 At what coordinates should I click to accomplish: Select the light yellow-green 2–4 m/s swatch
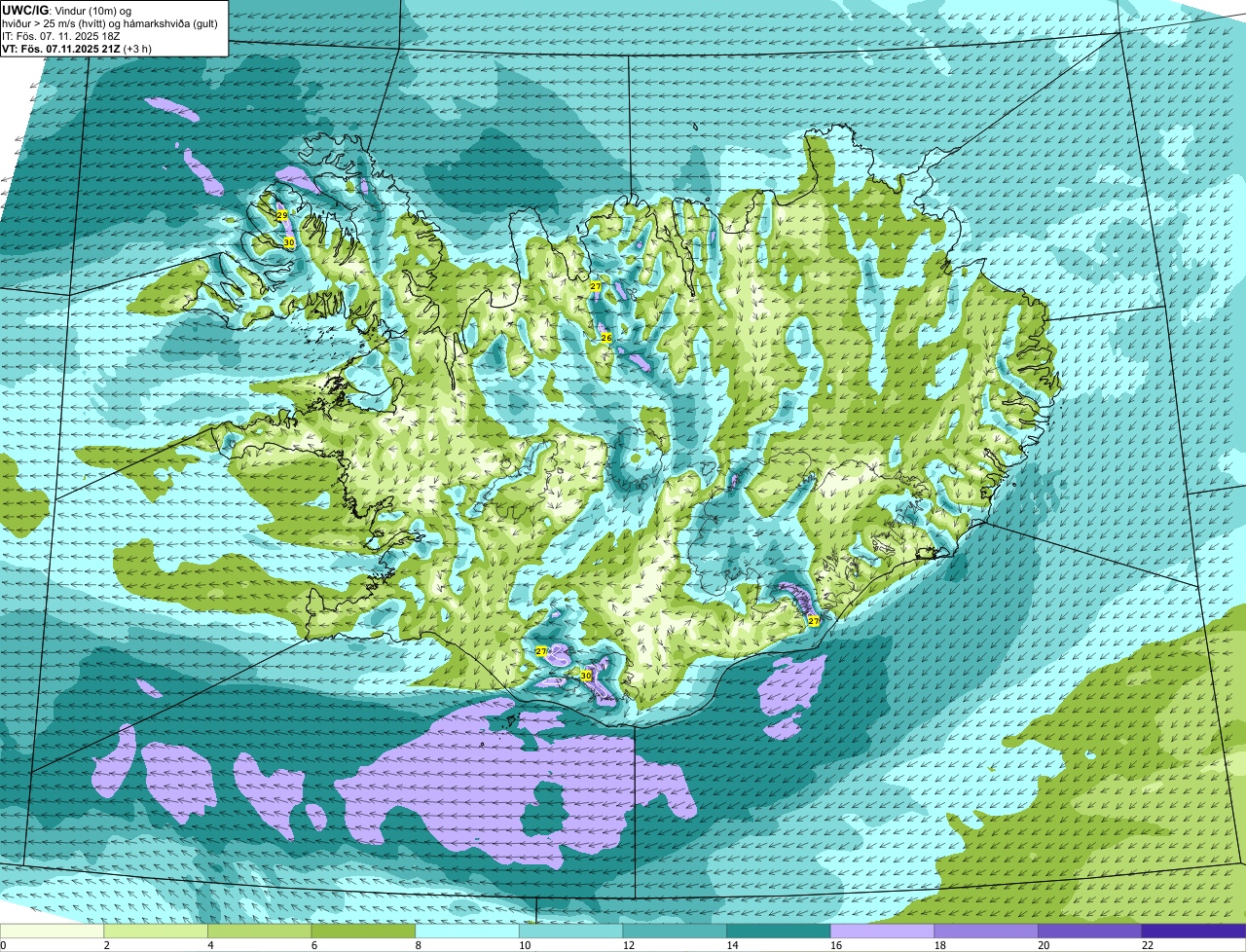(156, 932)
